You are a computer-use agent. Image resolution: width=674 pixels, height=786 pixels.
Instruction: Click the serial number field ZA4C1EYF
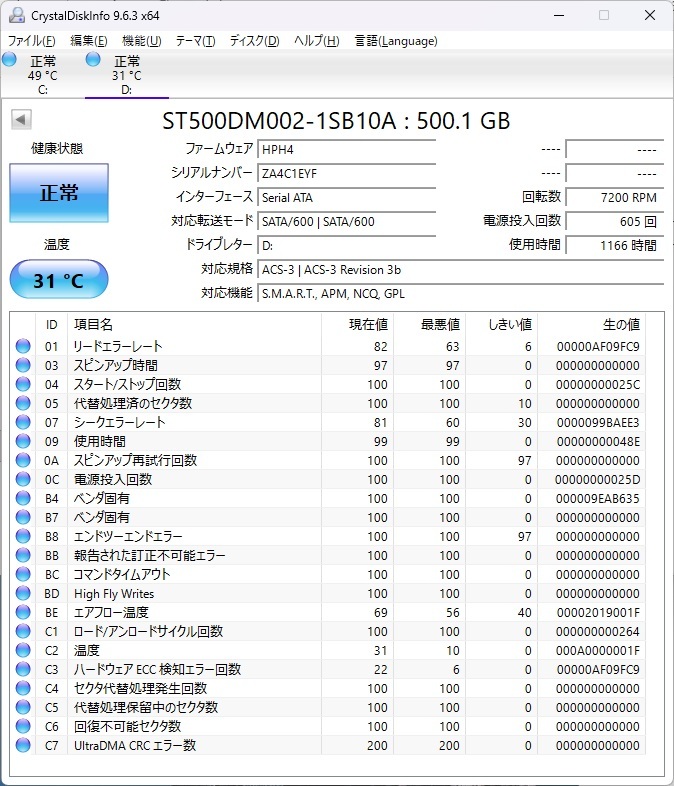[347, 173]
